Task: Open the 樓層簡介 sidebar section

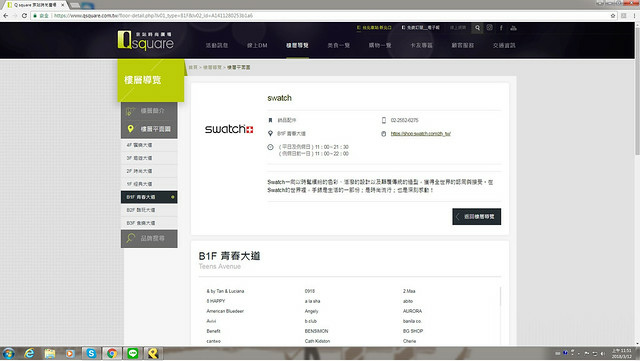Action: 149,111
